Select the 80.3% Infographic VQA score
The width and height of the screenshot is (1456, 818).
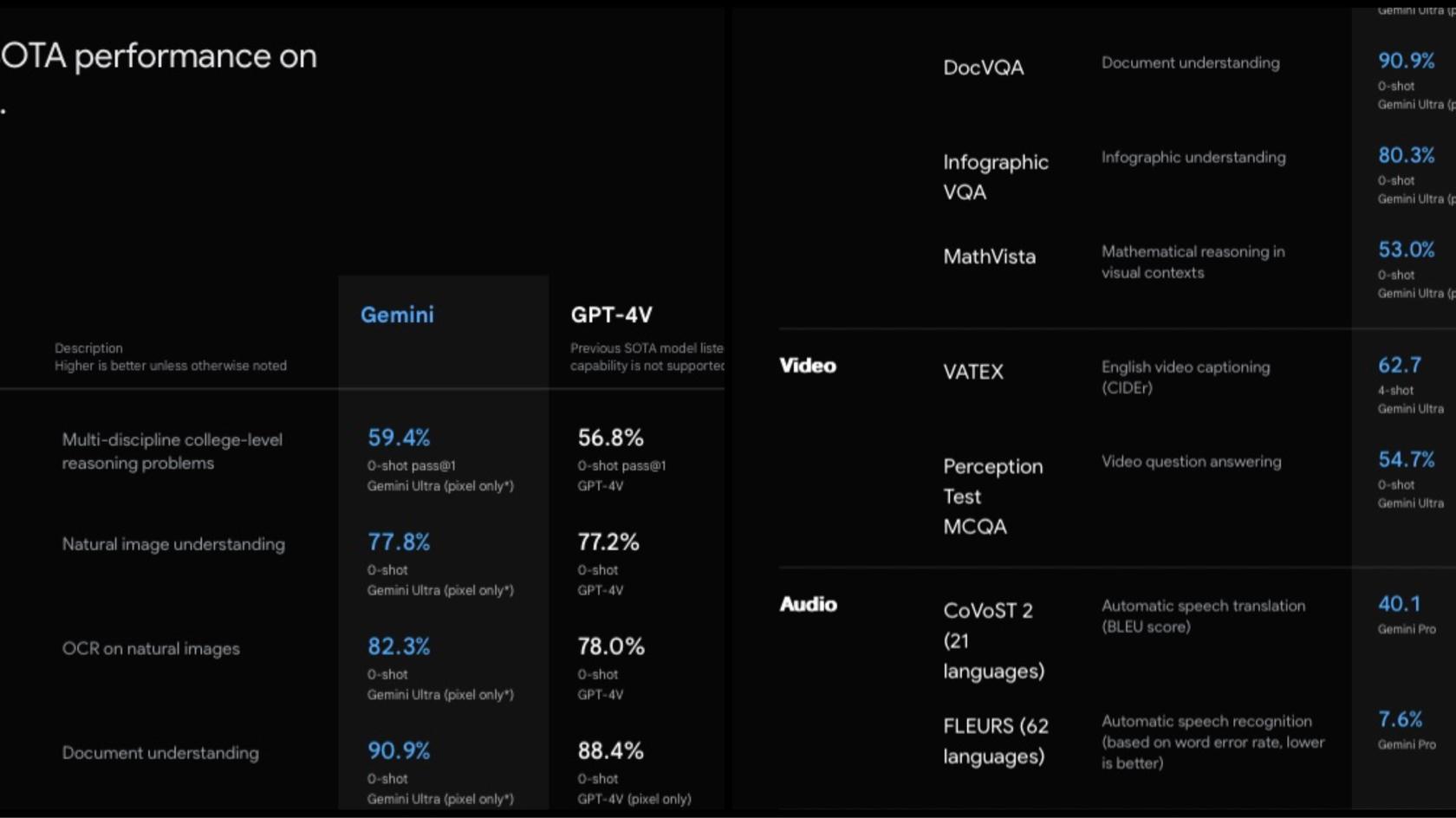[x=1407, y=155]
